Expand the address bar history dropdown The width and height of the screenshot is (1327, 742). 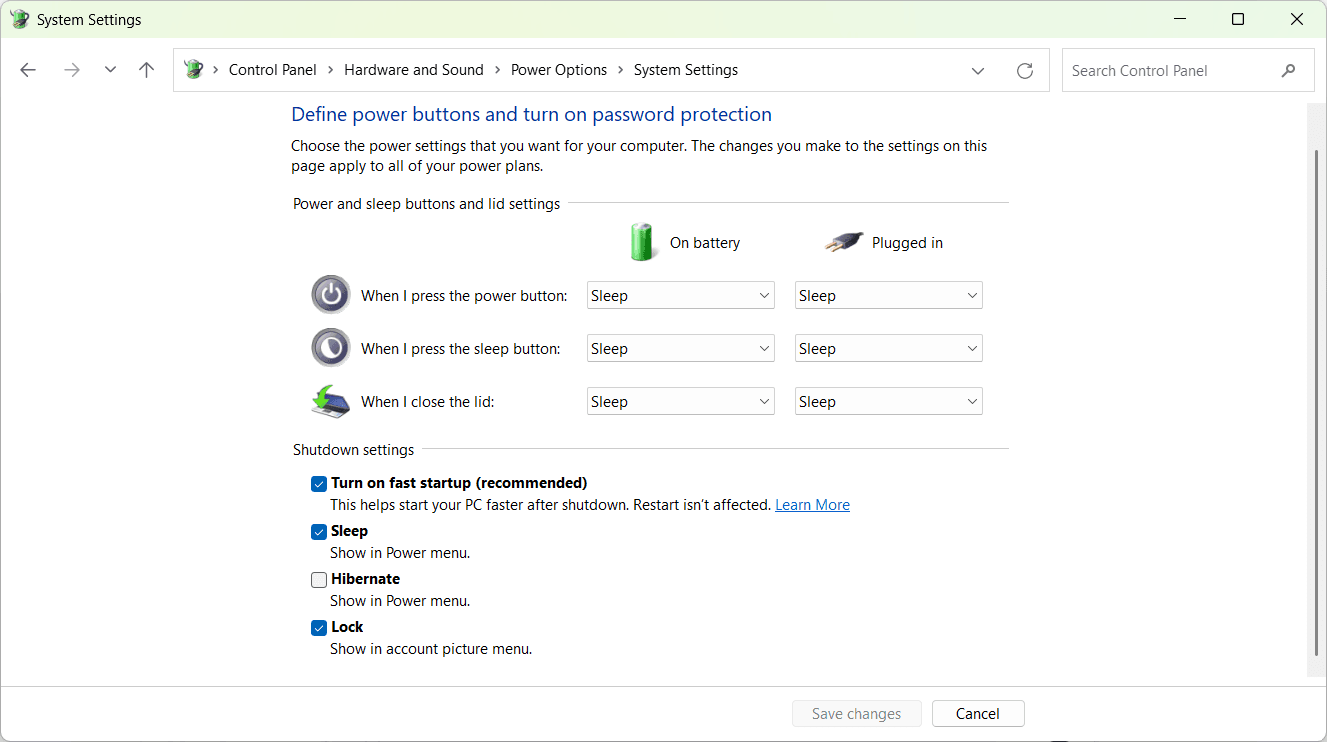(x=978, y=71)
